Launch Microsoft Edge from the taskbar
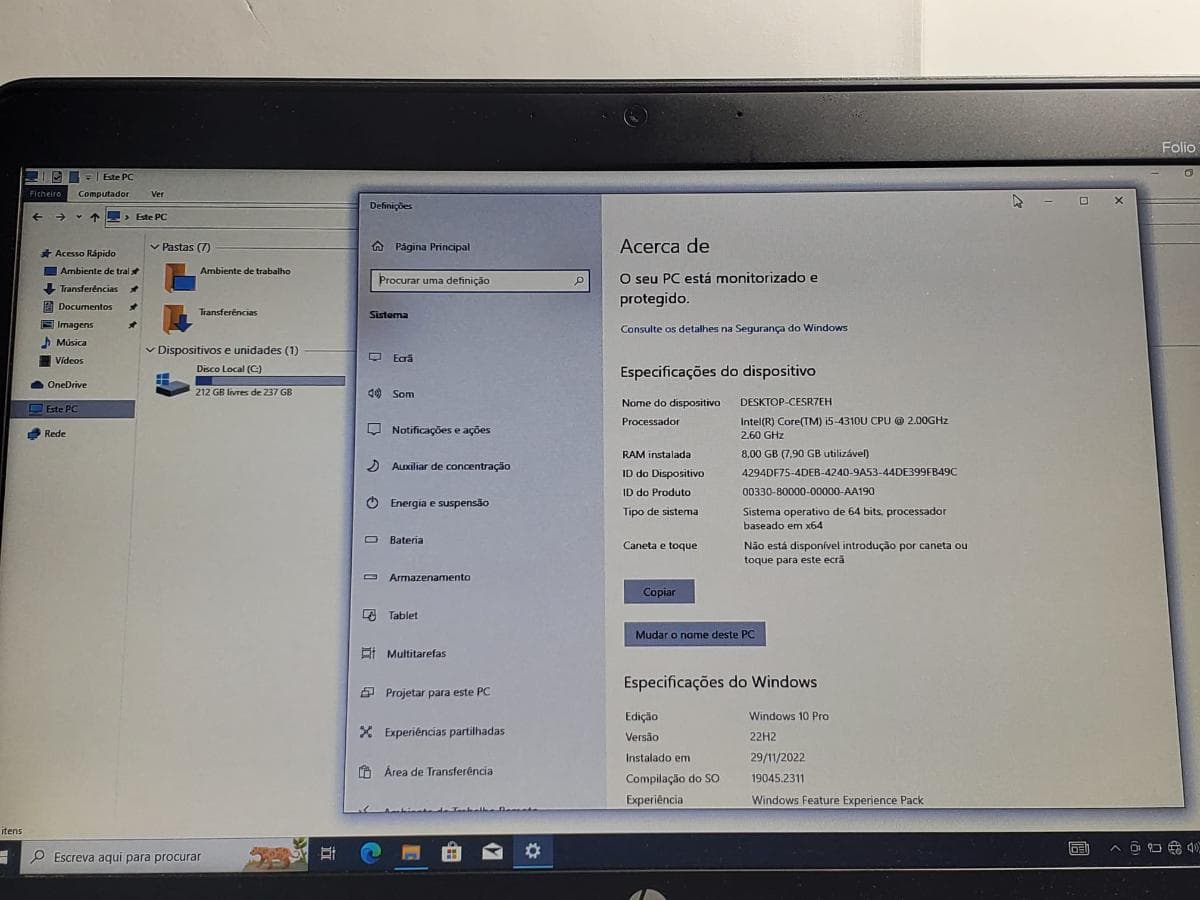1200x900 pixels. pyautogui.click(x=370, y=852)
